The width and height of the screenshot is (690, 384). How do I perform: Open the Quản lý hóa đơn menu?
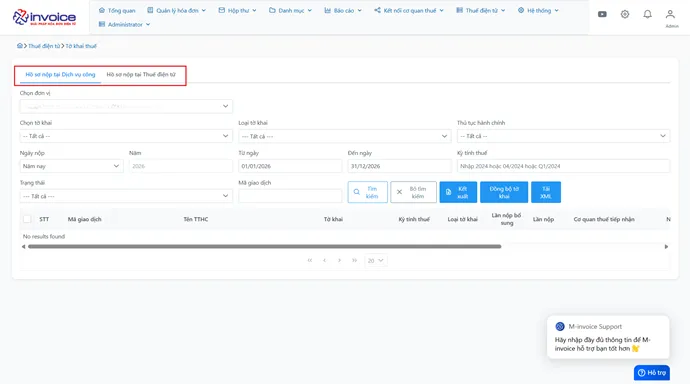pyautogui.click(x=176, y=10)
